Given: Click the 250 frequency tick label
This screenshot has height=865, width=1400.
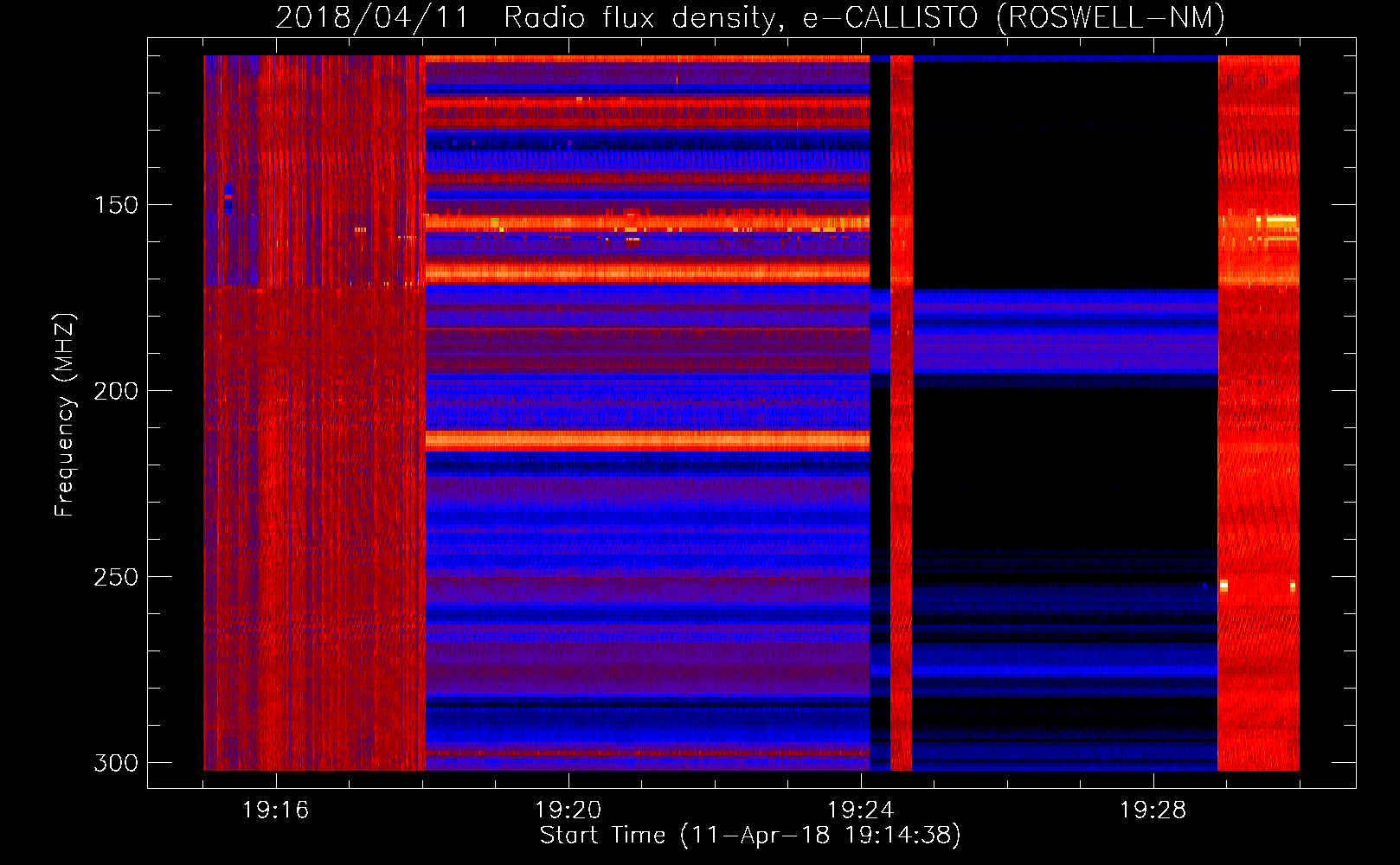Looking at the screenshot, I should 116,577.
